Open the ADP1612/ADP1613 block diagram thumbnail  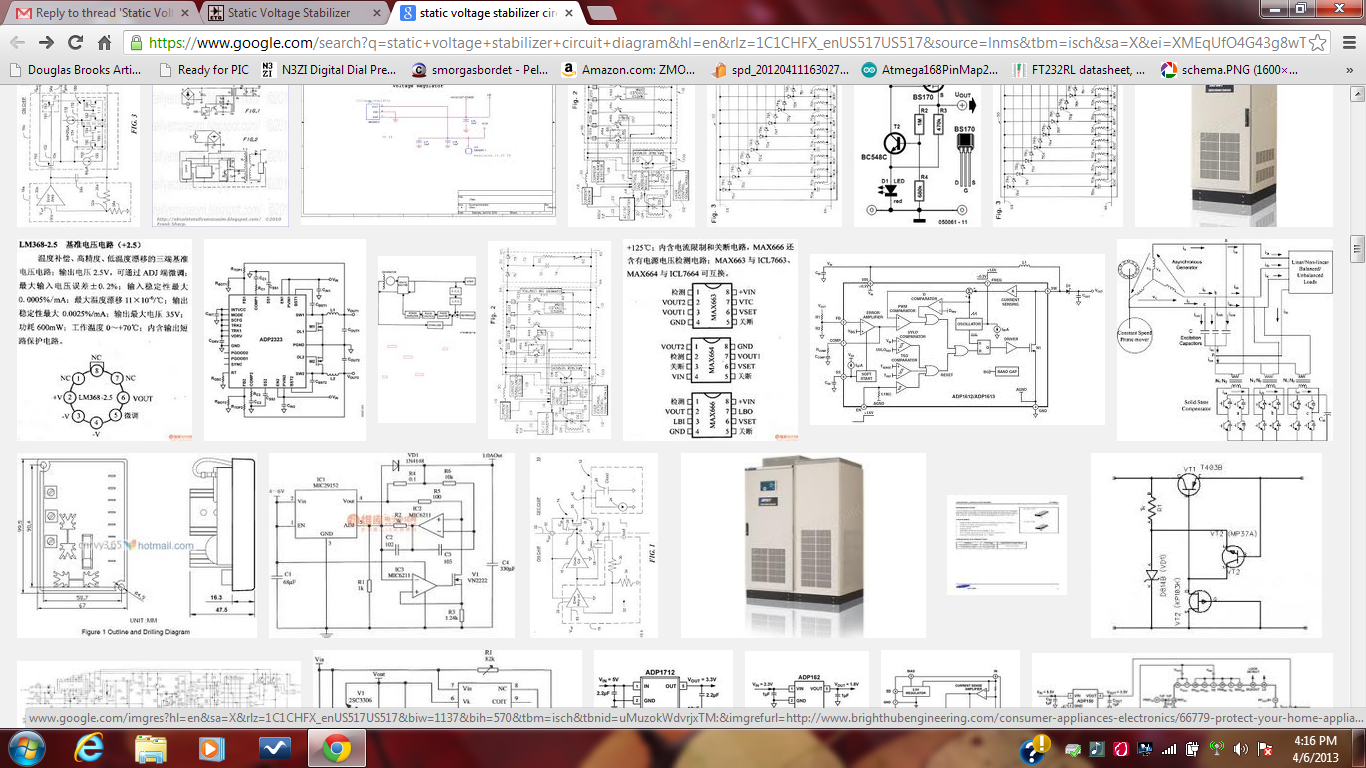click(957, 340)
